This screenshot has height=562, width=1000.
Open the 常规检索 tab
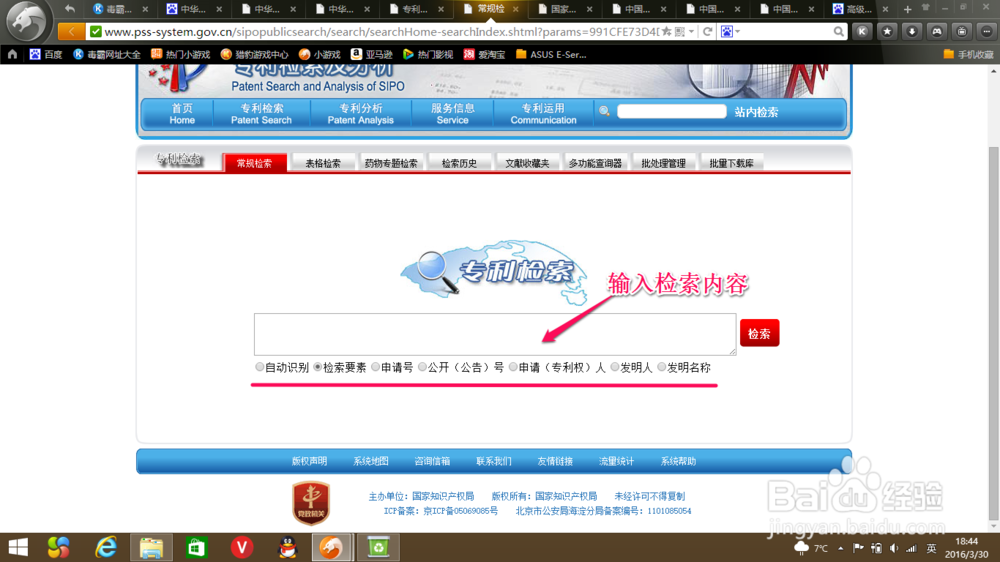coord(254,163)
